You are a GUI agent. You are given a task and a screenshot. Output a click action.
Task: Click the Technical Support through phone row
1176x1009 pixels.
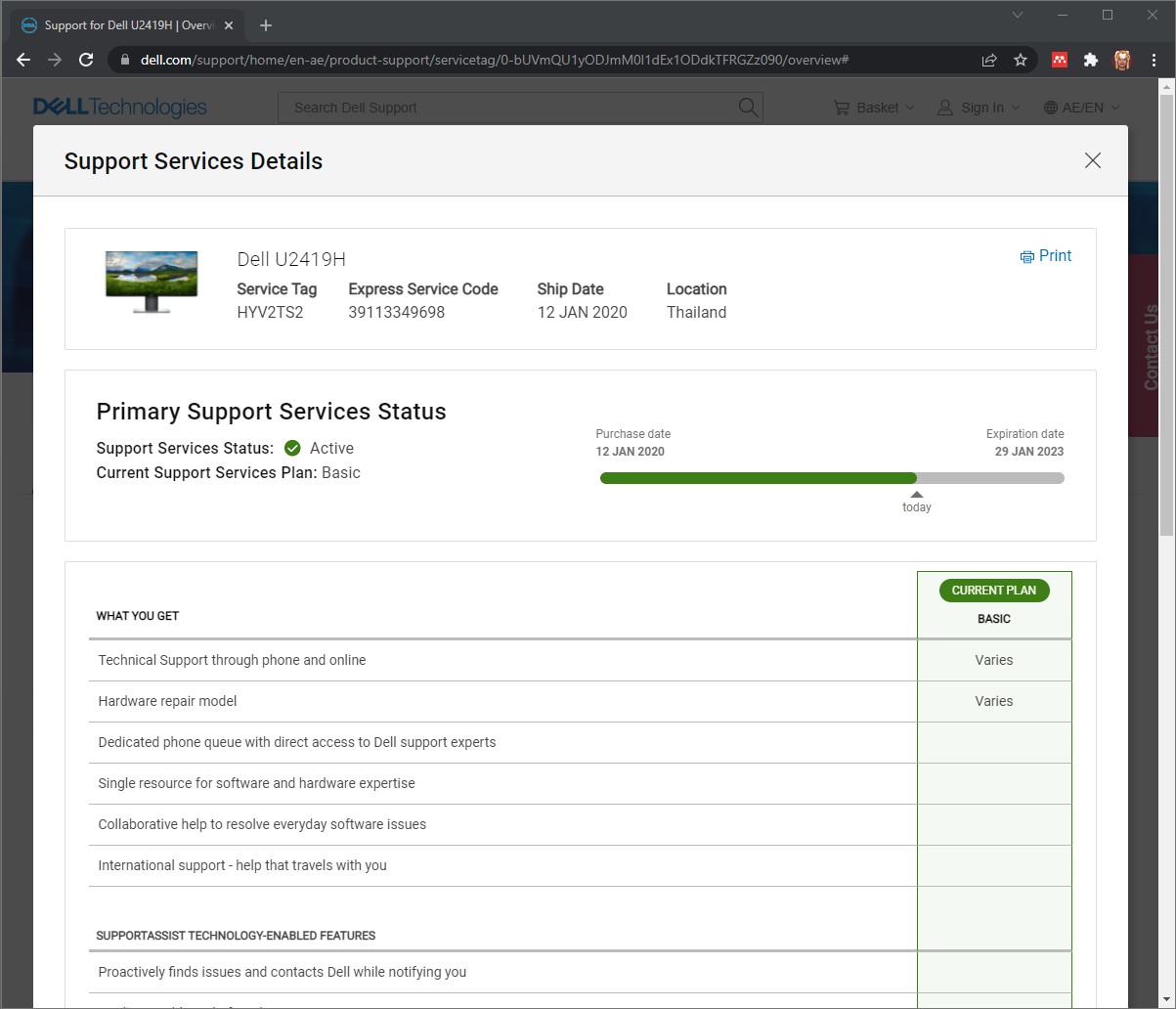581,660
